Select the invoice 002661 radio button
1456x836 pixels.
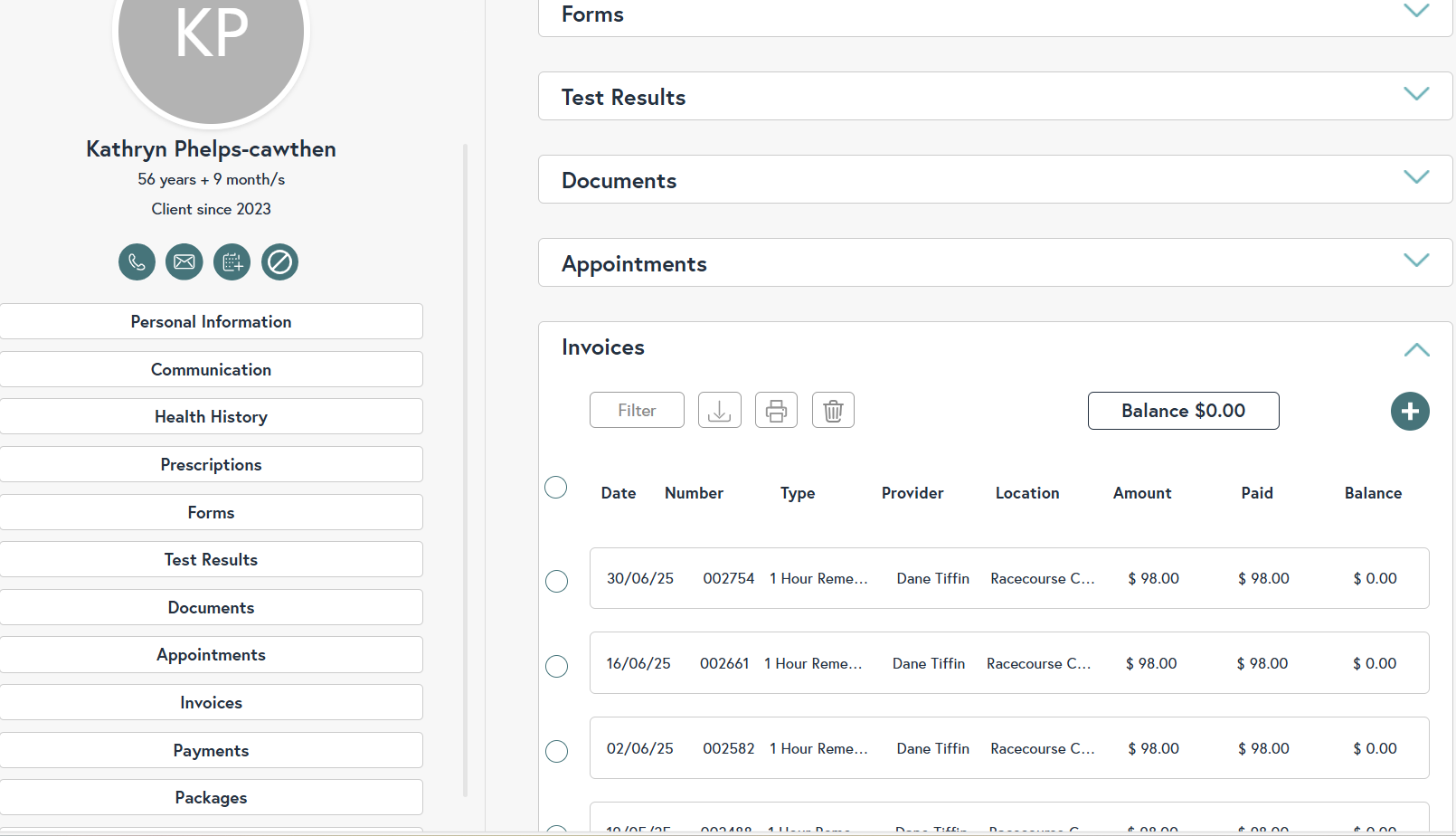557,666
